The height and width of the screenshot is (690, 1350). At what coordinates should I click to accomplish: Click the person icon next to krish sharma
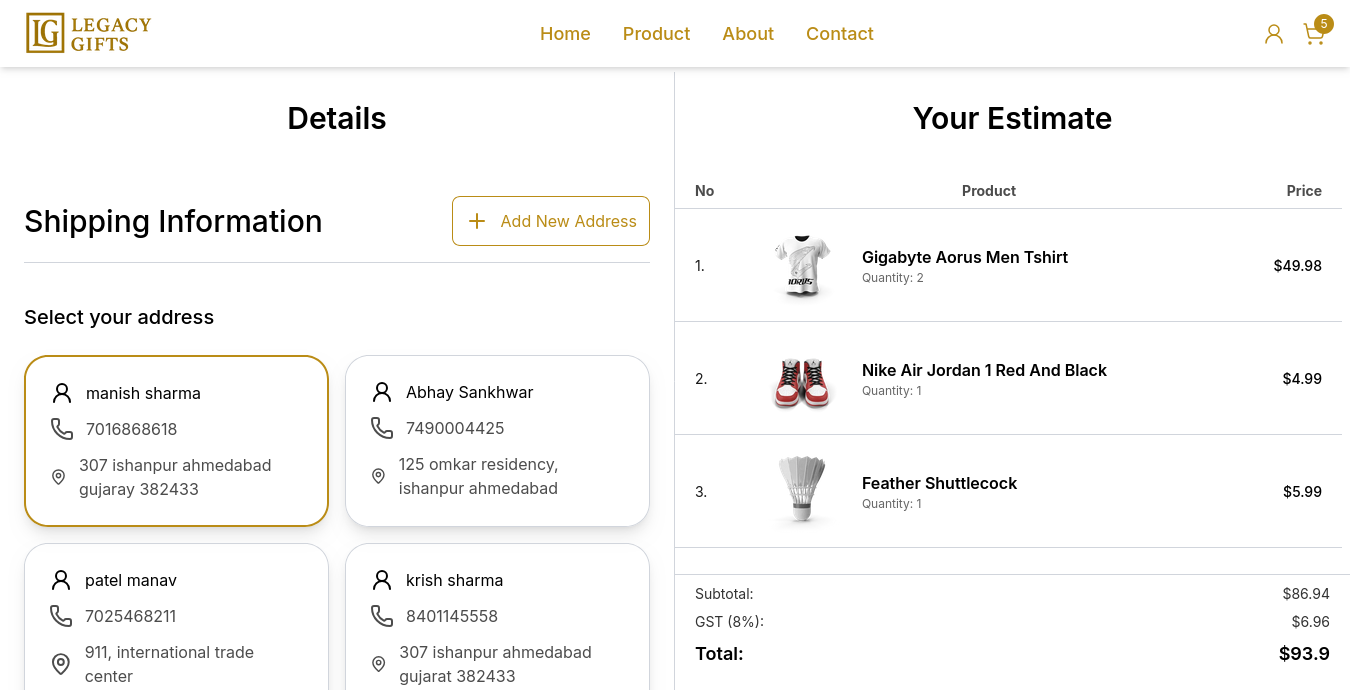pyautogui.click(x=382, y=580)
